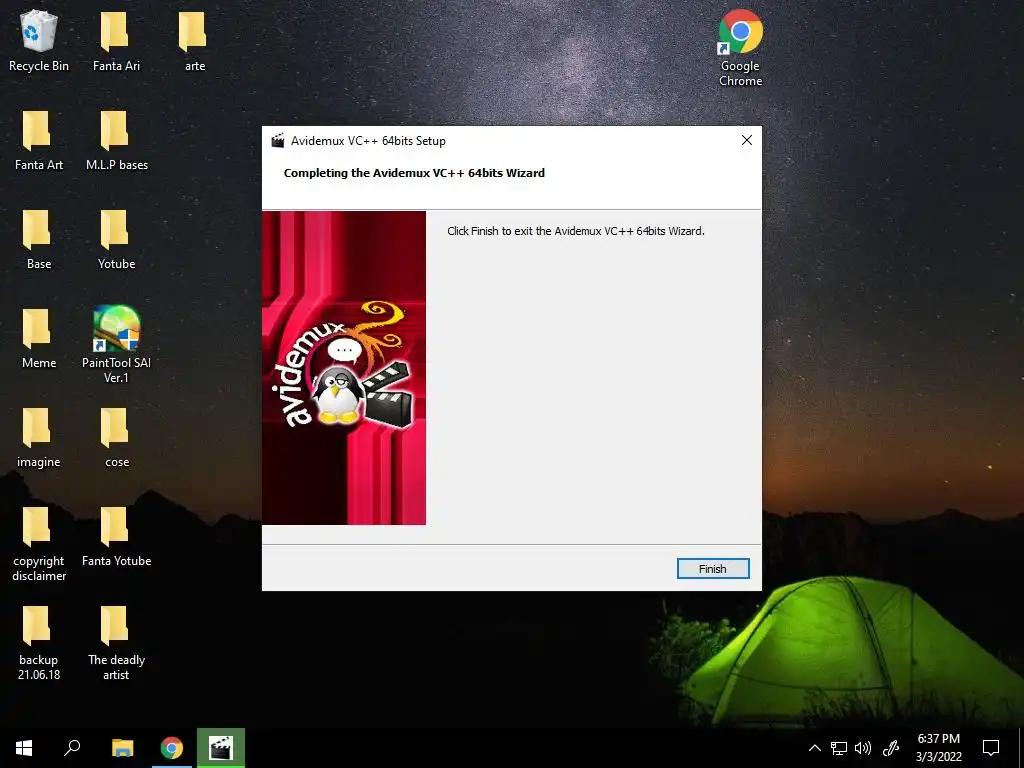Show hidden system tray icons
The image size is (1024, 768).
point(814,748)
